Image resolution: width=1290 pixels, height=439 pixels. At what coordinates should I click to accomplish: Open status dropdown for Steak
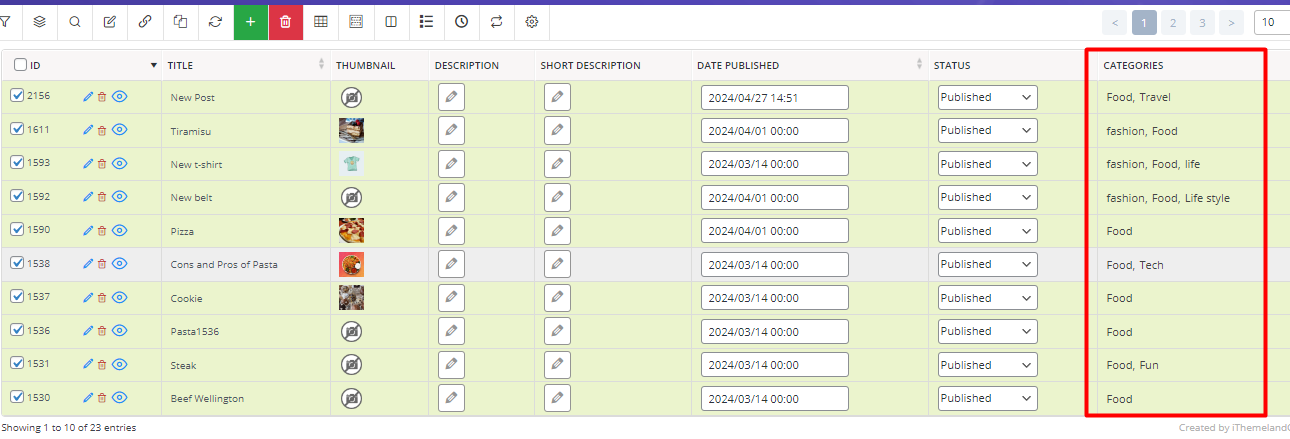click(x=987, y=365)
